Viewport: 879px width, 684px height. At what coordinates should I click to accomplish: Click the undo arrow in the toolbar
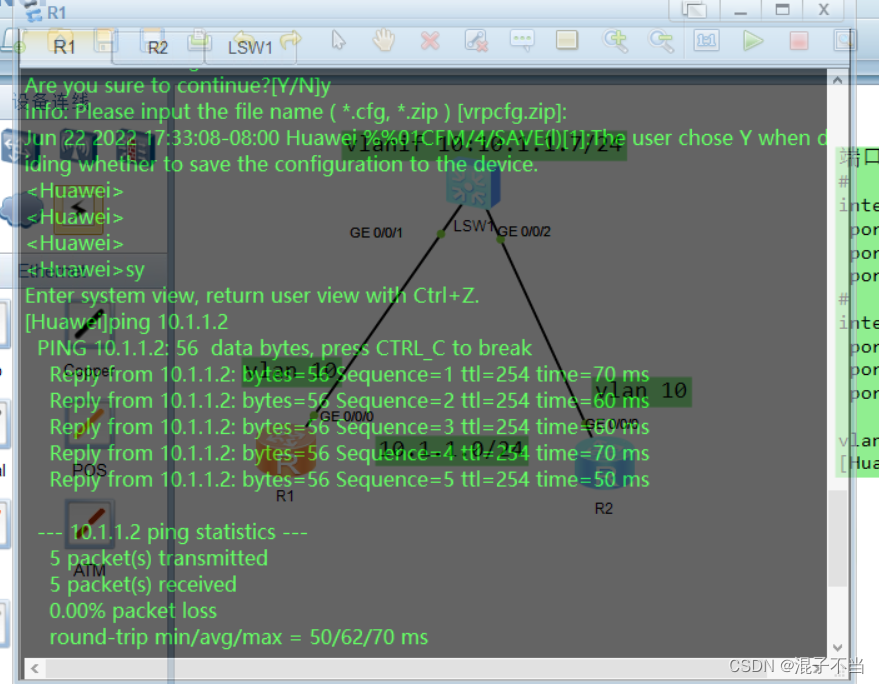[x=243, y=38]
